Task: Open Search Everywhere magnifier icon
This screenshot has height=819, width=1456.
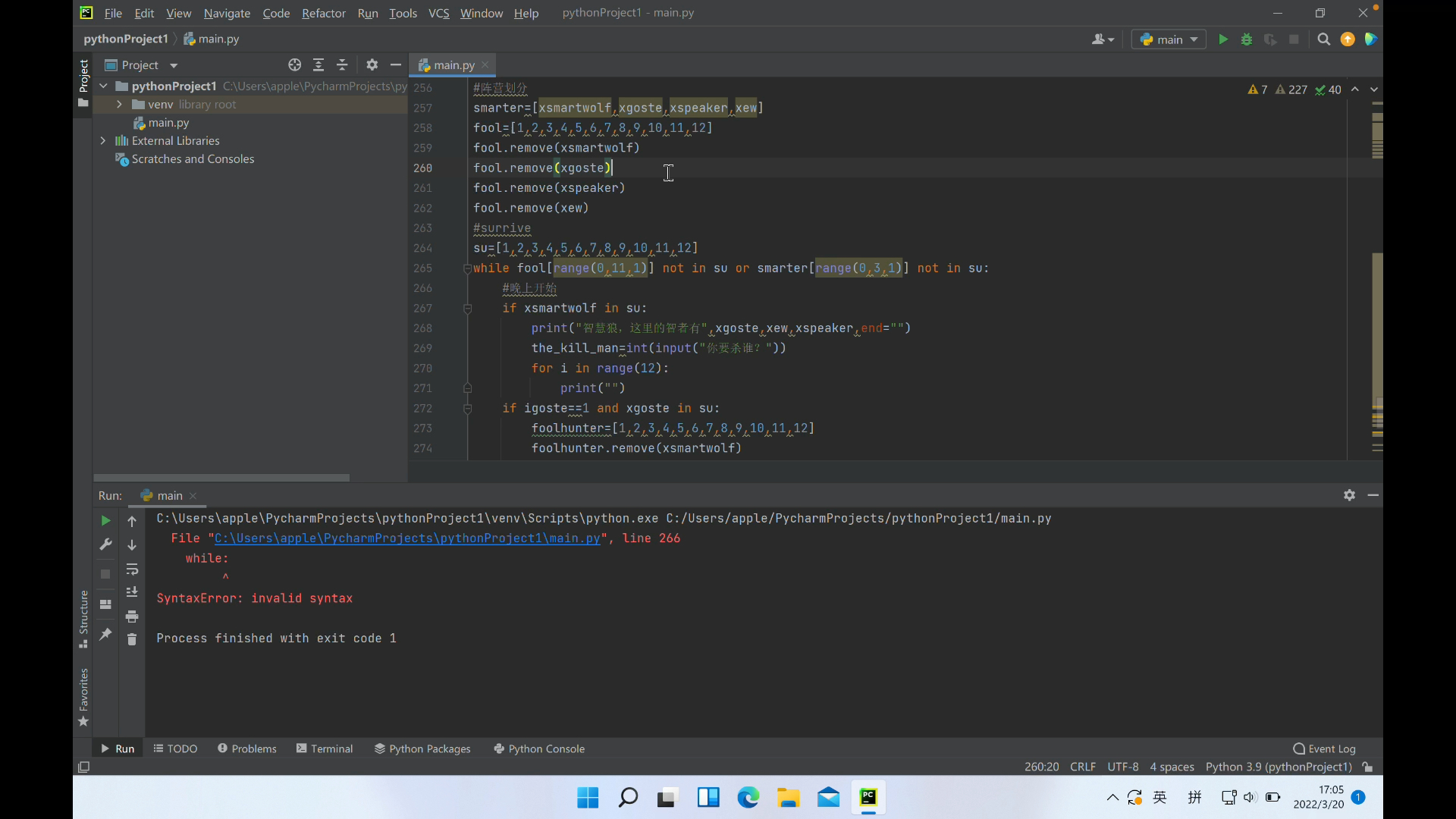Action: tap(1323, 39)
